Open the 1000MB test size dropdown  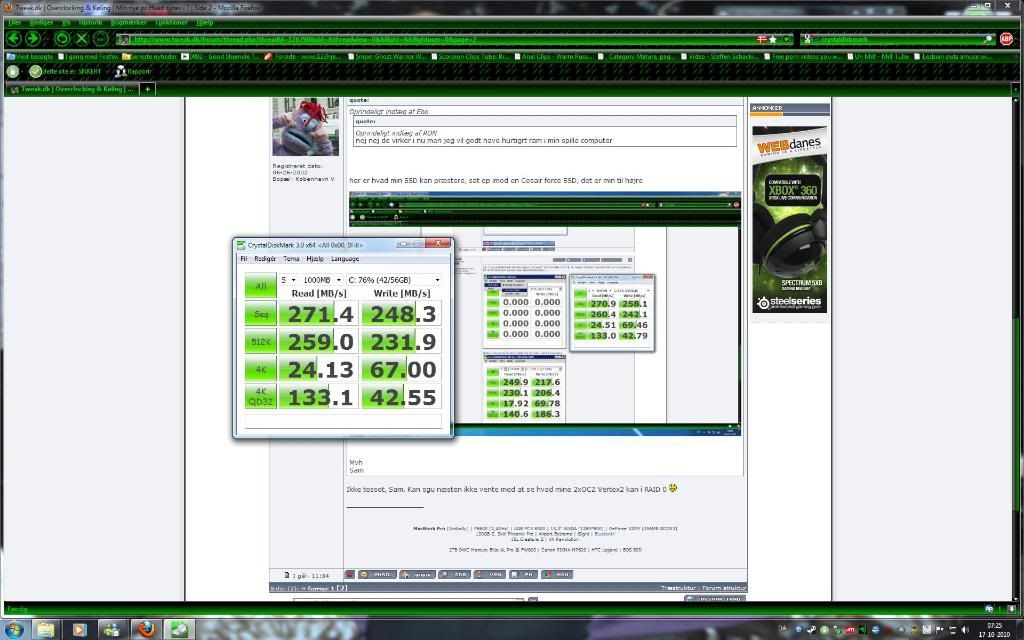pos(321,280)
